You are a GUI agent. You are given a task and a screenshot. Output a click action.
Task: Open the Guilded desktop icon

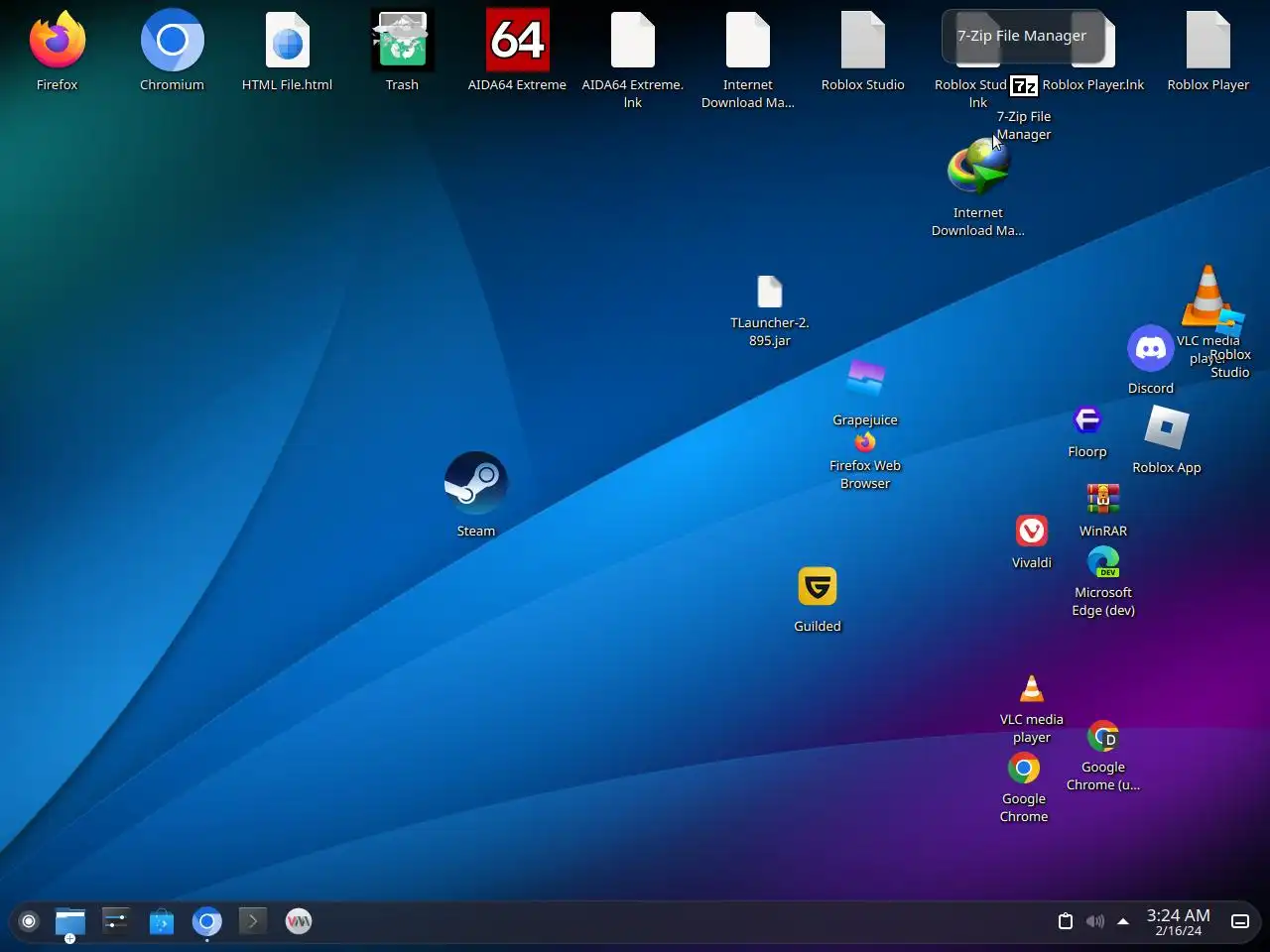818,586
